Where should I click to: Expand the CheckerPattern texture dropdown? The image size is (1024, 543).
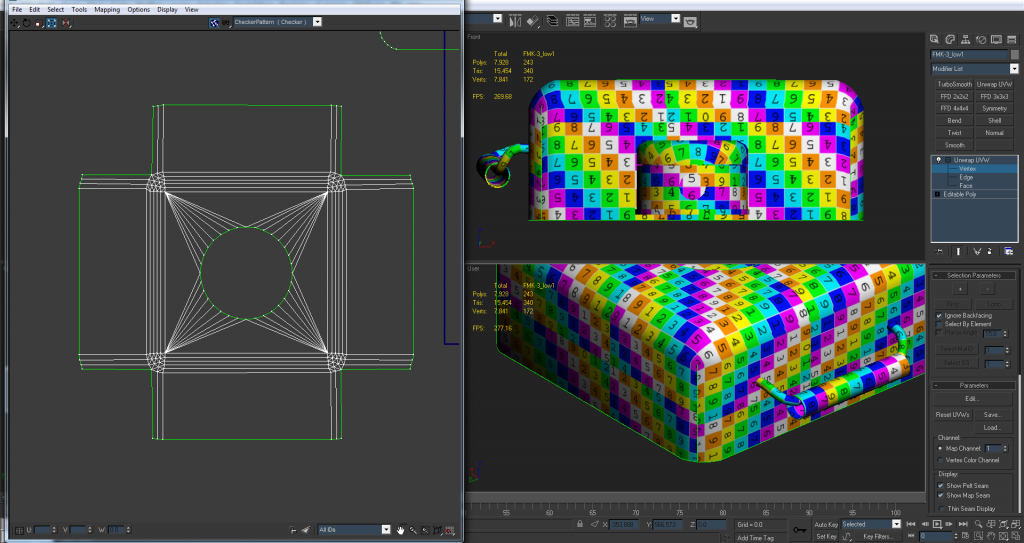coord(317,21)
